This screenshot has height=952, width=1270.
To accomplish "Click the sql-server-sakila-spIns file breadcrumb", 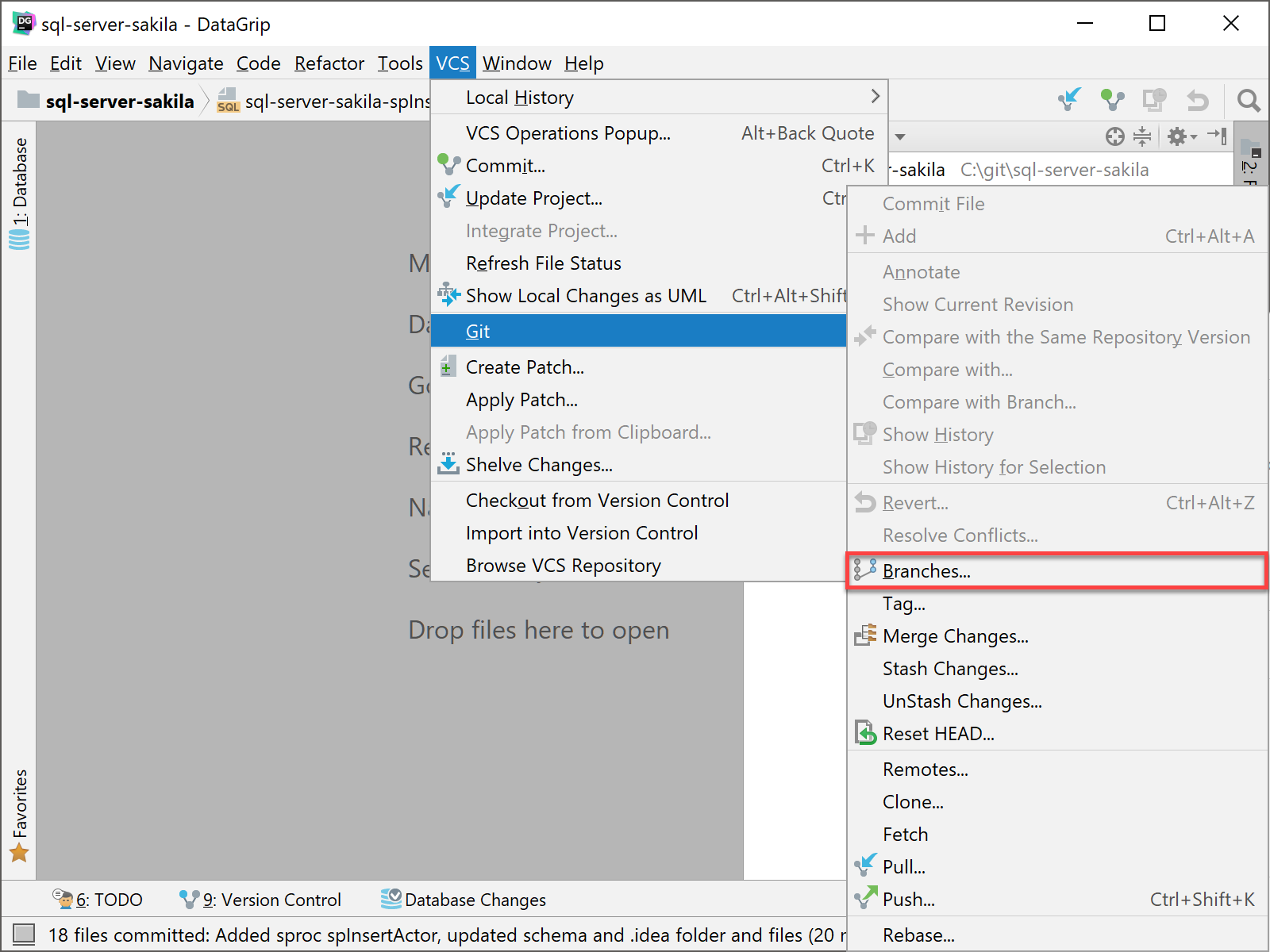I will [x=324, y=102].
